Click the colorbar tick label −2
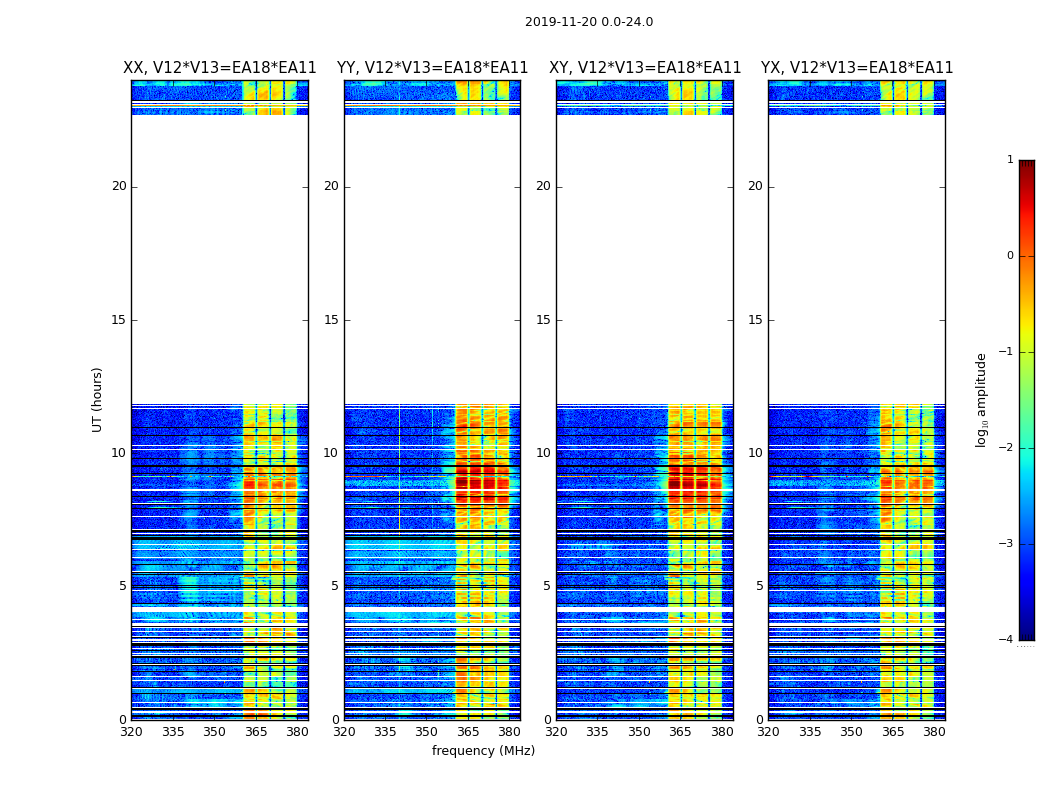This screenshot has width=1050, height=800. point(1006,447)
